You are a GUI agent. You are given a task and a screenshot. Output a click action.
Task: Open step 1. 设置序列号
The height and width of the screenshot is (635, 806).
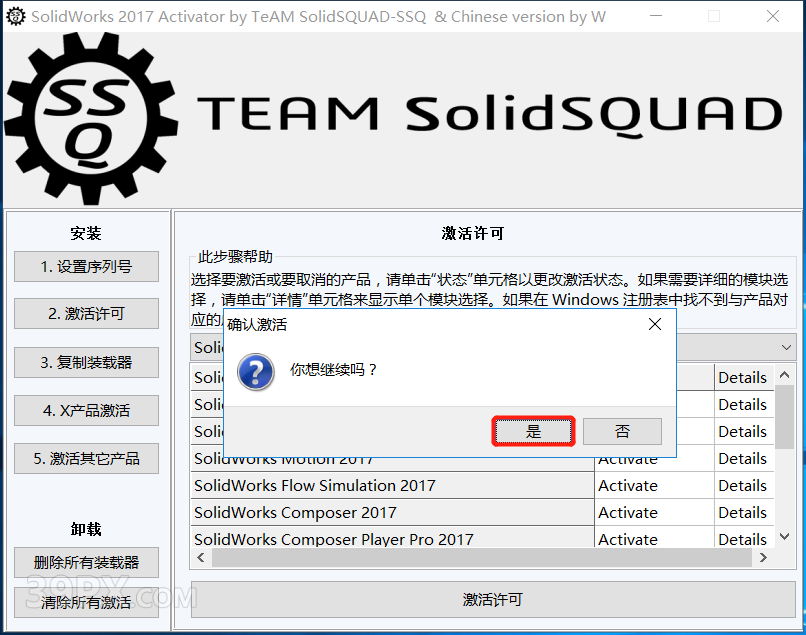86,266
